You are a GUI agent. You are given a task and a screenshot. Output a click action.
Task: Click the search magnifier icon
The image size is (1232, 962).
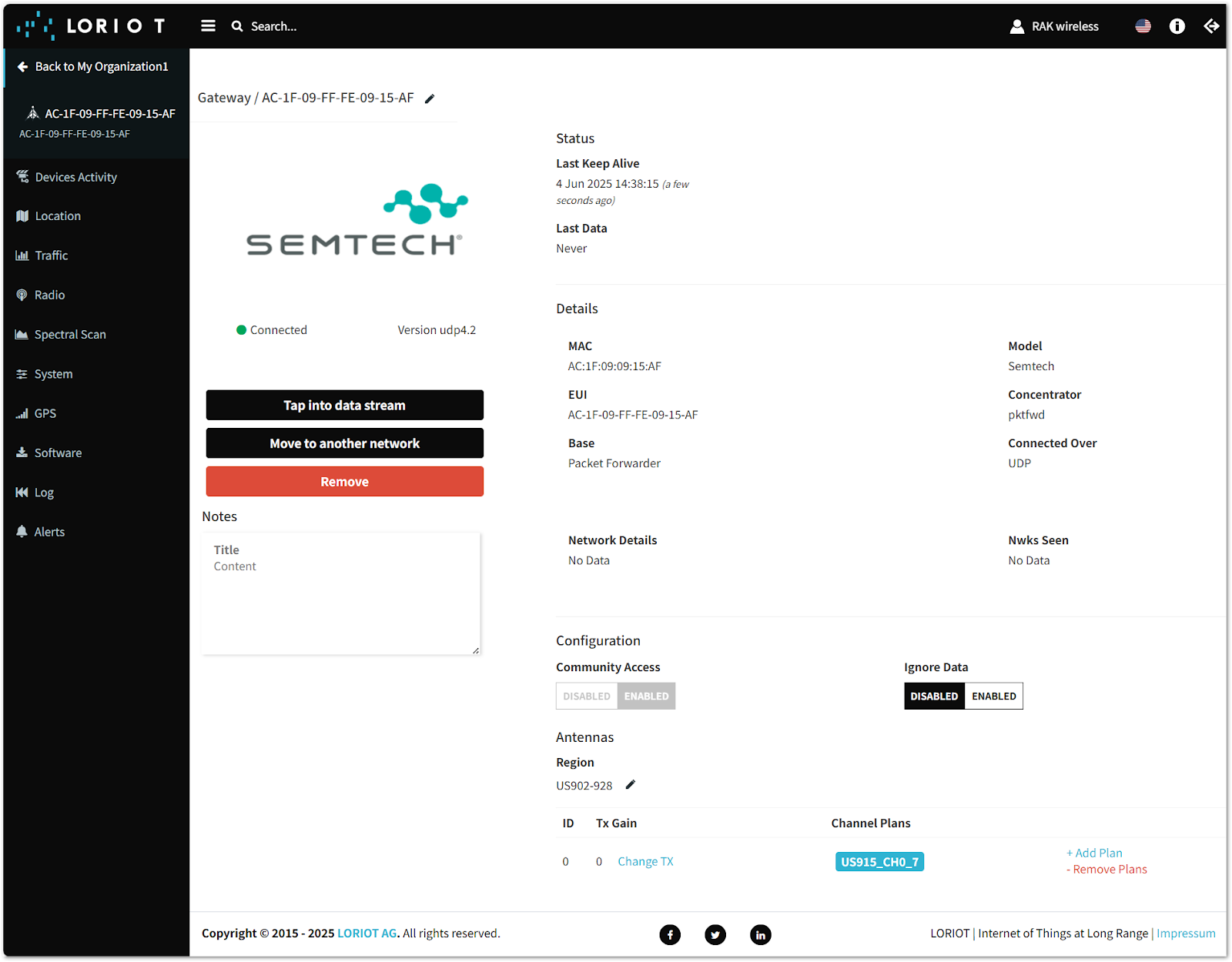237,26
